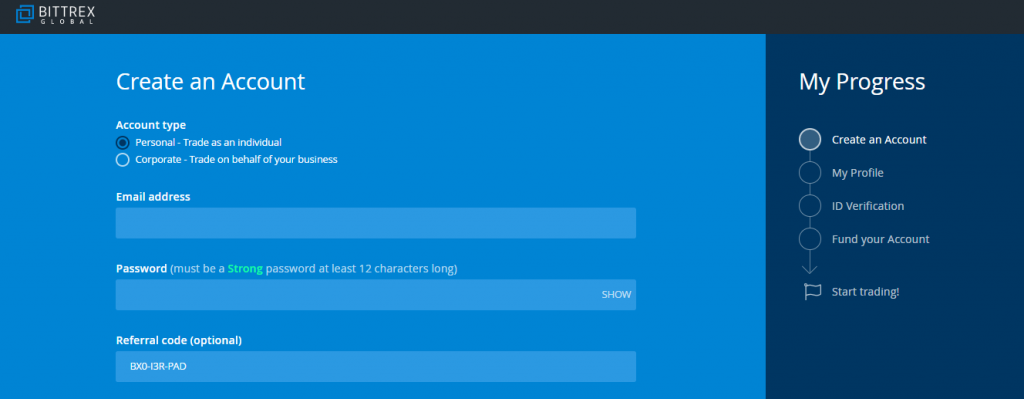Focus the Password input field
Viewport: 1024px width, 399px height.
click(x=376, y=295)
